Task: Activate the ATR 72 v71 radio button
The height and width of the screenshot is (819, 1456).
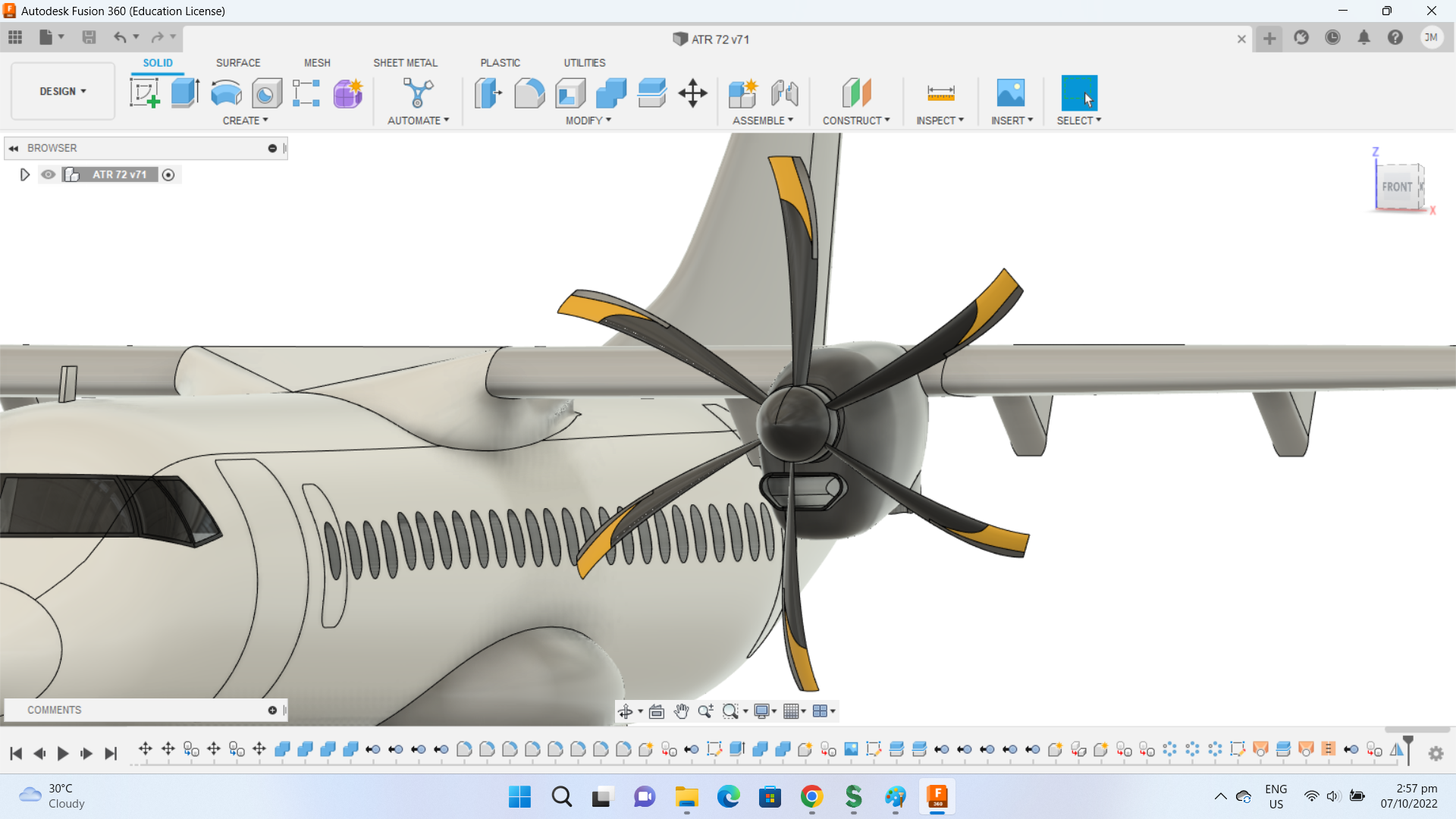Action: 168,175
